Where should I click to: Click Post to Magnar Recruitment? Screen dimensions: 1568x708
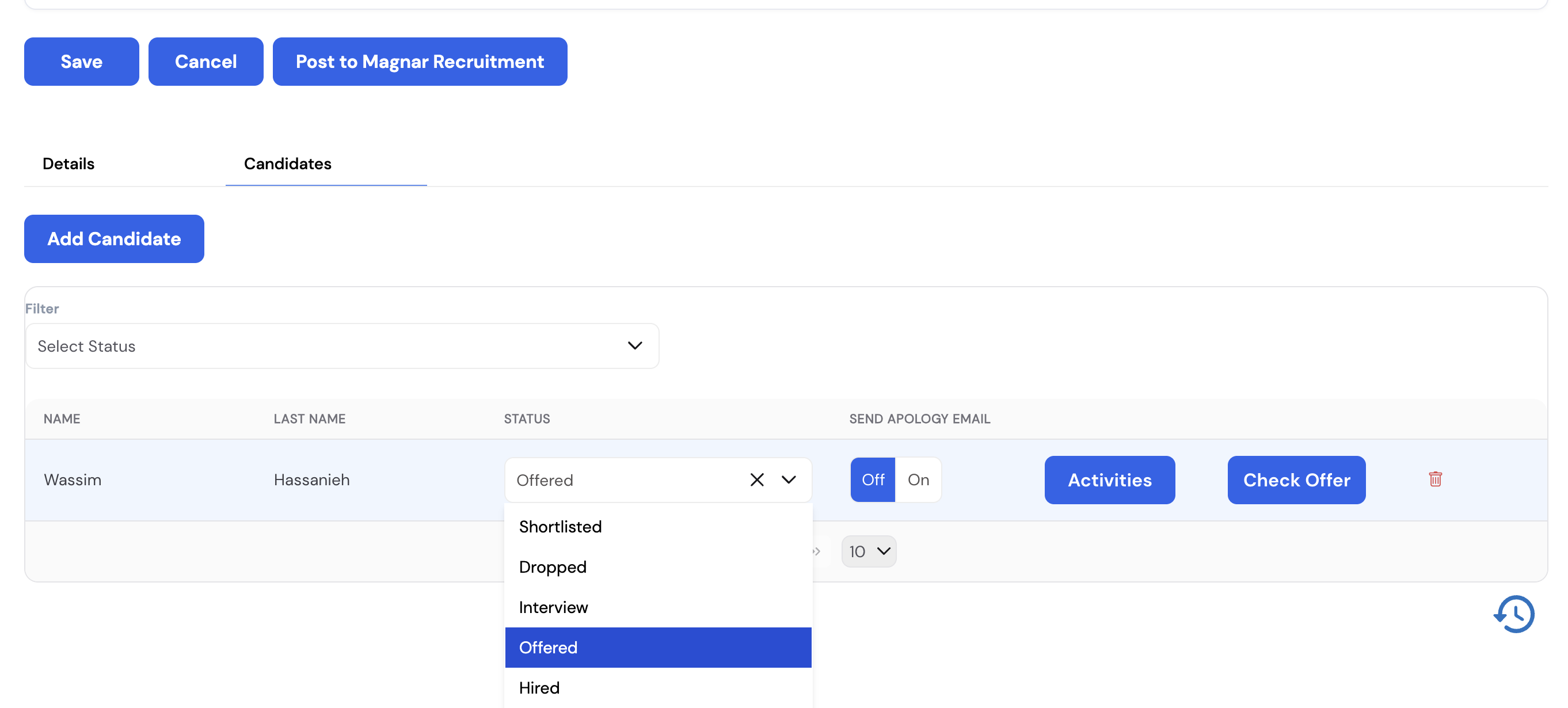pyautogui.click(x=420, y=62)
